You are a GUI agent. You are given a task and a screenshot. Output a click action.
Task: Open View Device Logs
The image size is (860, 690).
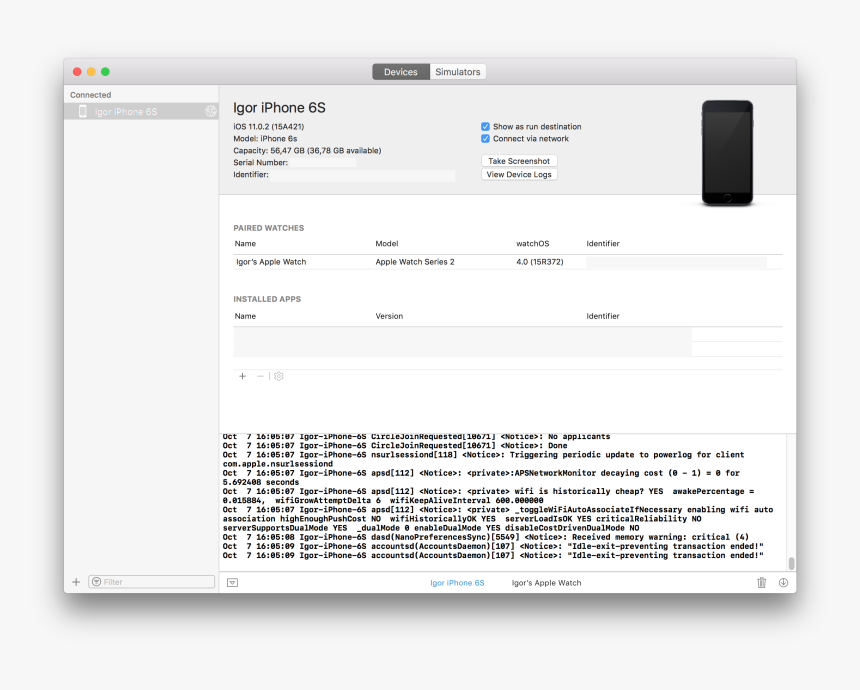click(519, 174)
